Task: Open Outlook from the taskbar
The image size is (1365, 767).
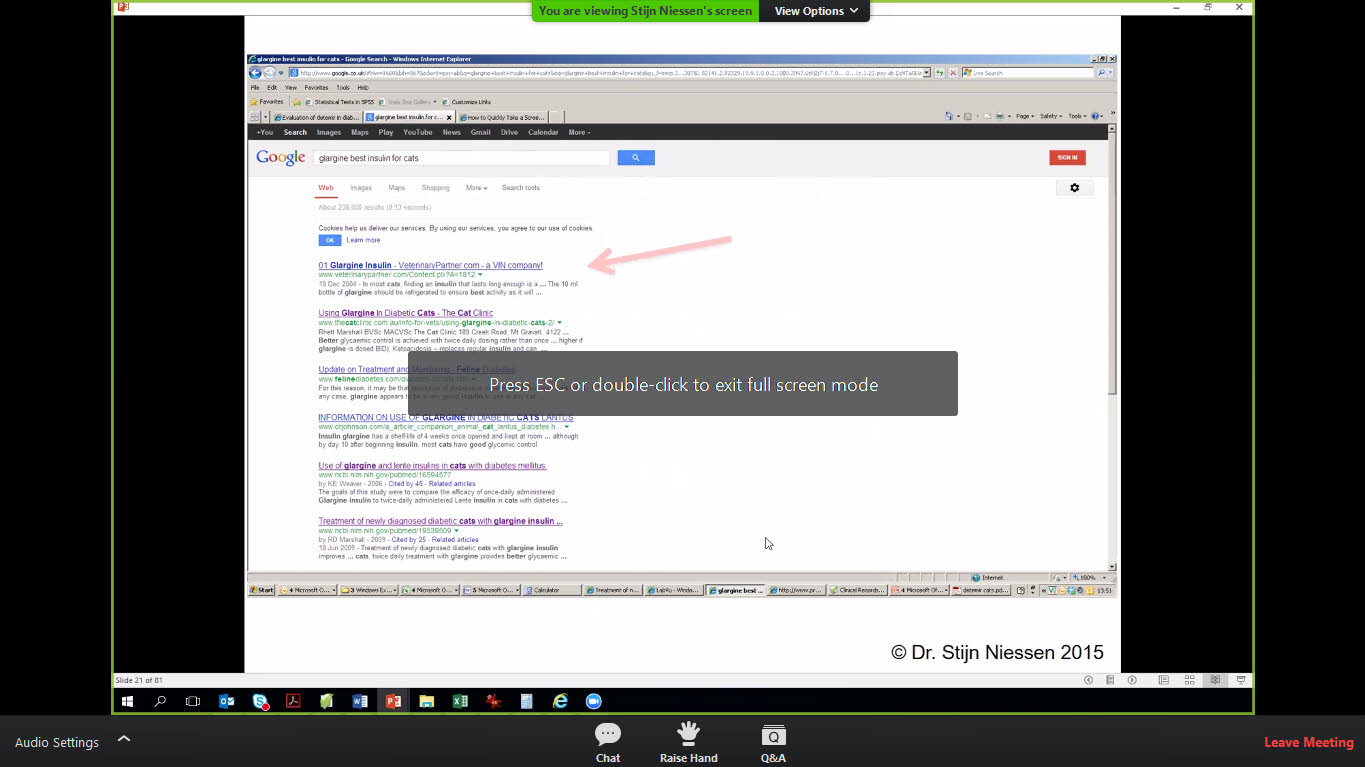Action: [x=227, y=702]
